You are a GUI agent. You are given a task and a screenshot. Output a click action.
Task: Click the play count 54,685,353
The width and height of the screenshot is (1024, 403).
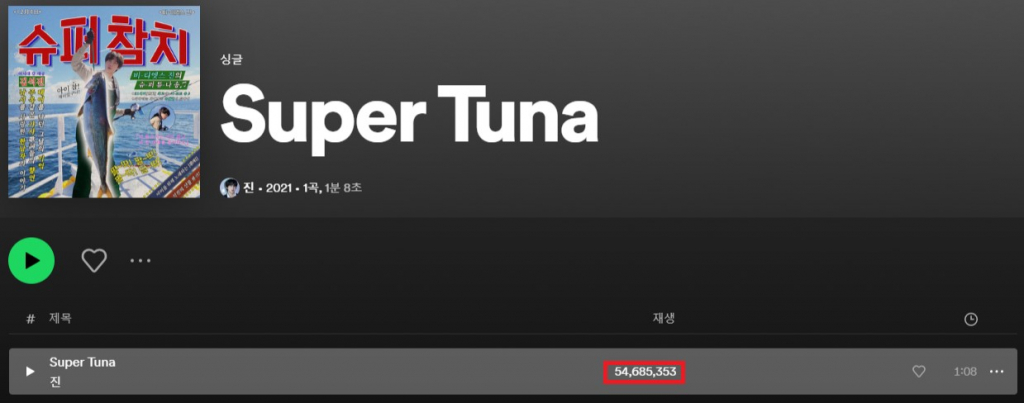(645, 372)
